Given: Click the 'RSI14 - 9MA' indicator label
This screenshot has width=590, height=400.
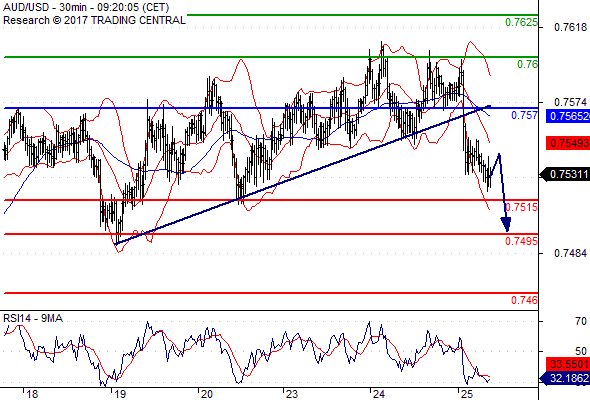Looking at the screenshot, I should [x=33, y=318].
